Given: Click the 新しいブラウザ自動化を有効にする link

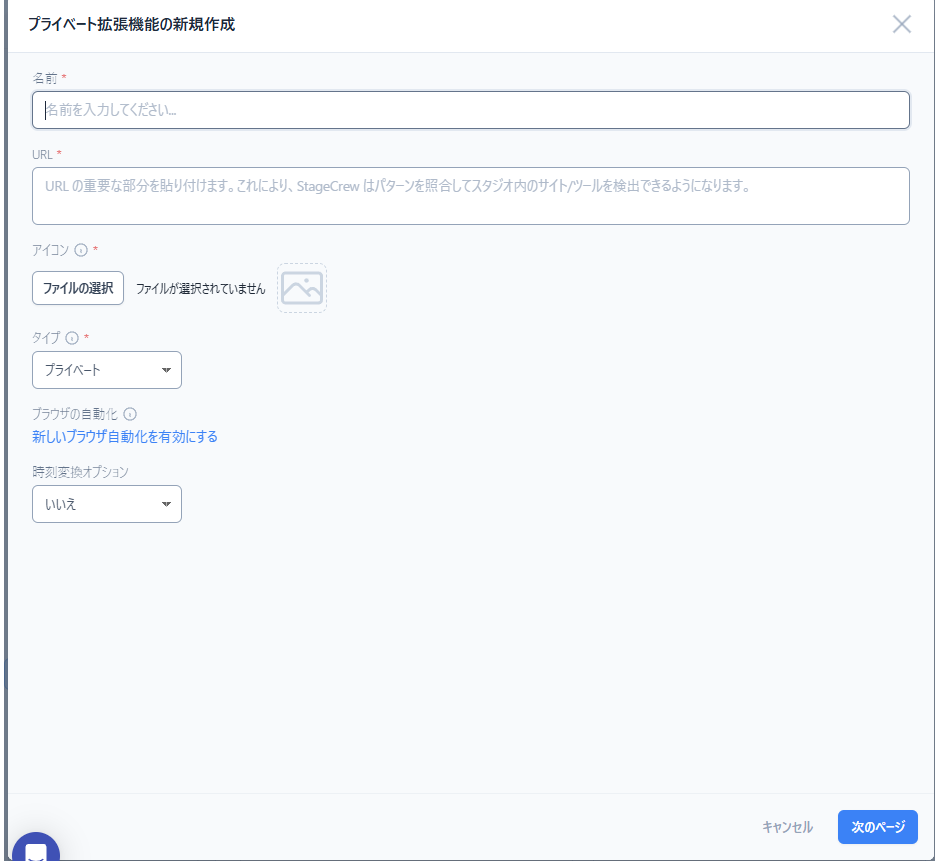Looking at the screenshot, I should [125, 436].
